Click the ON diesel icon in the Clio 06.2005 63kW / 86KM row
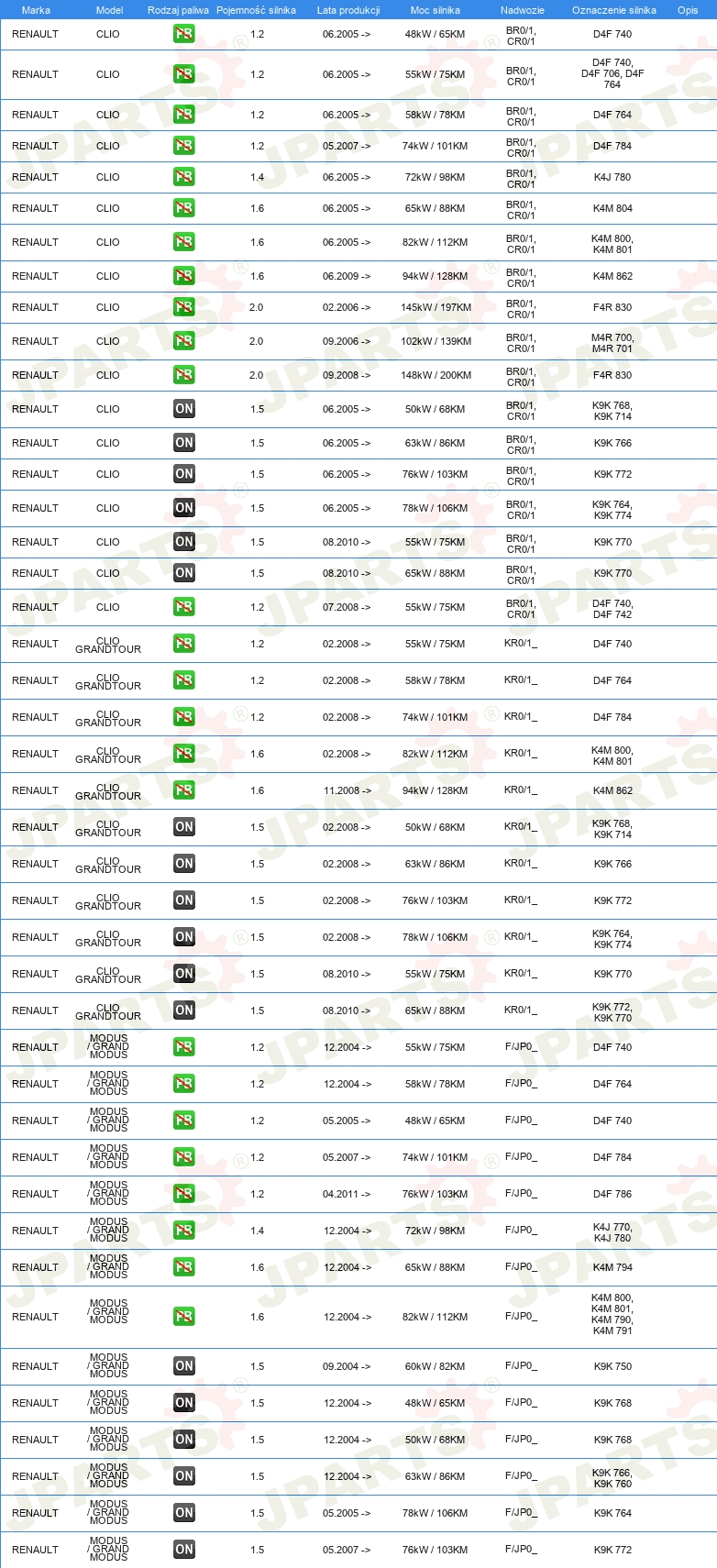This screenshot has width=717, height=1568. [183, 443]
